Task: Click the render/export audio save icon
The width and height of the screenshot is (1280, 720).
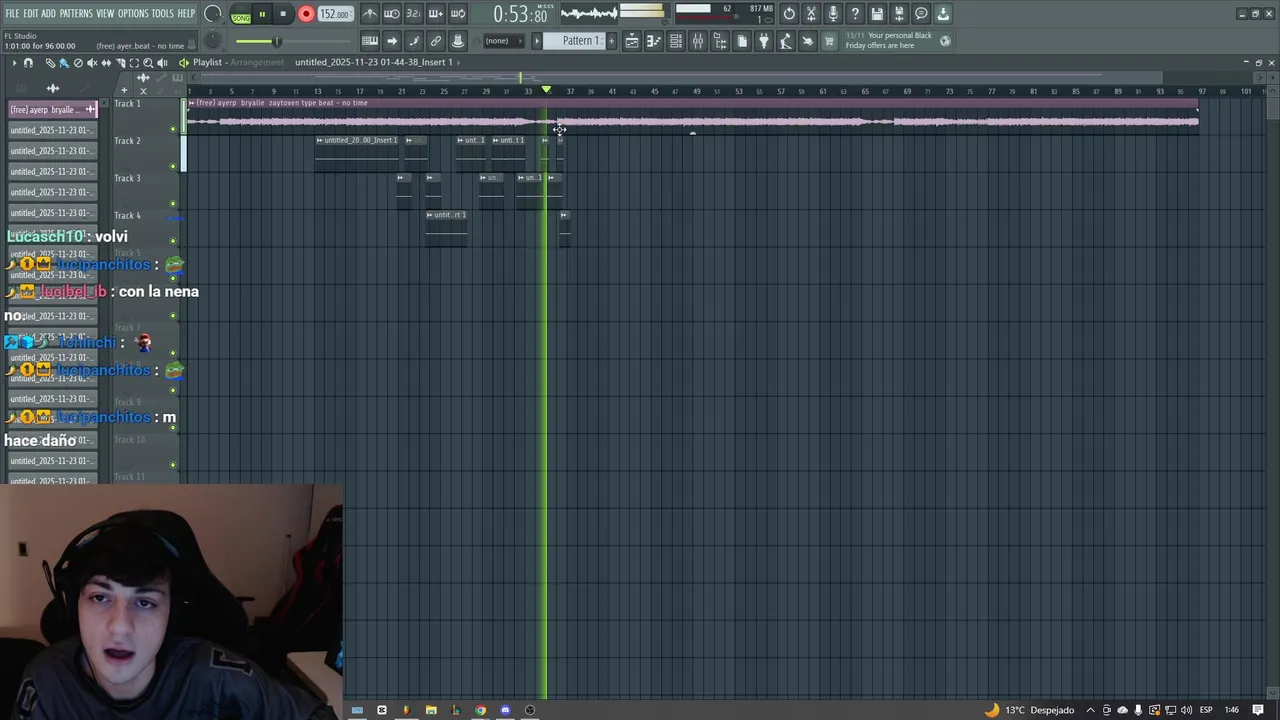Action: 899,14
